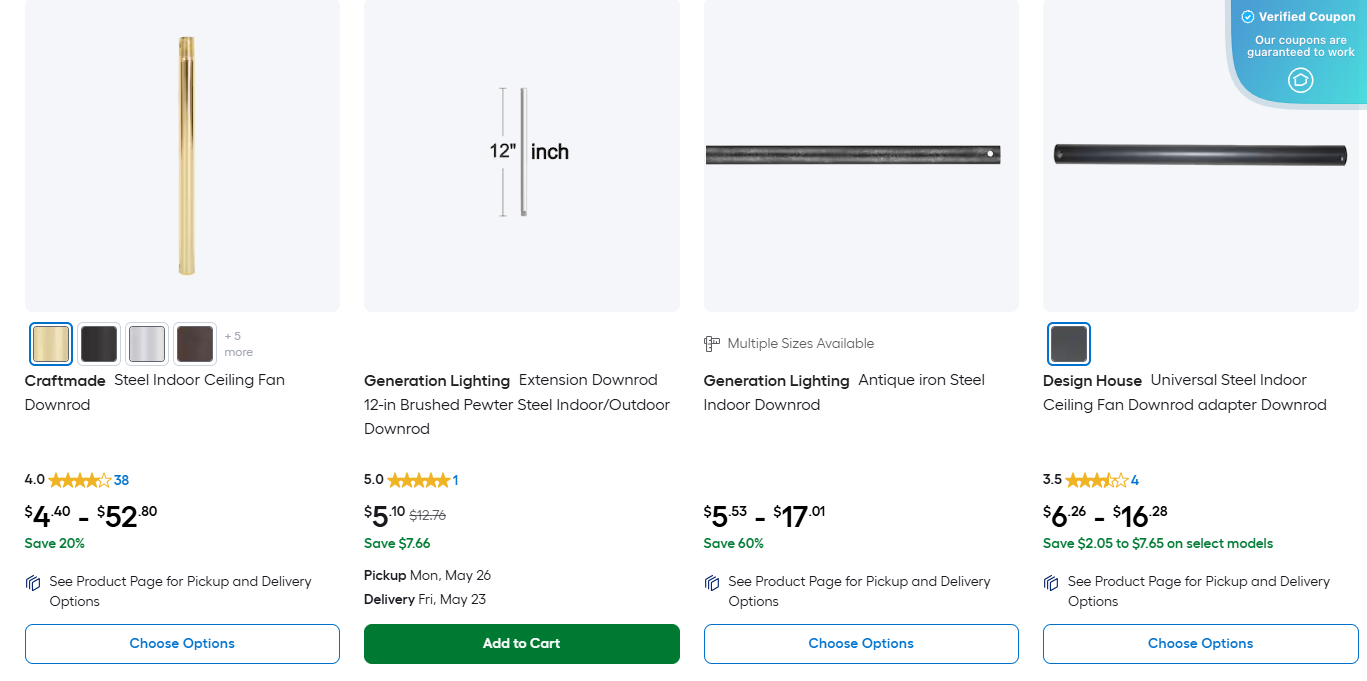Open Choose Options for the Antique iron downrod
Viewport: 1367px width, 681px height.
860,643
